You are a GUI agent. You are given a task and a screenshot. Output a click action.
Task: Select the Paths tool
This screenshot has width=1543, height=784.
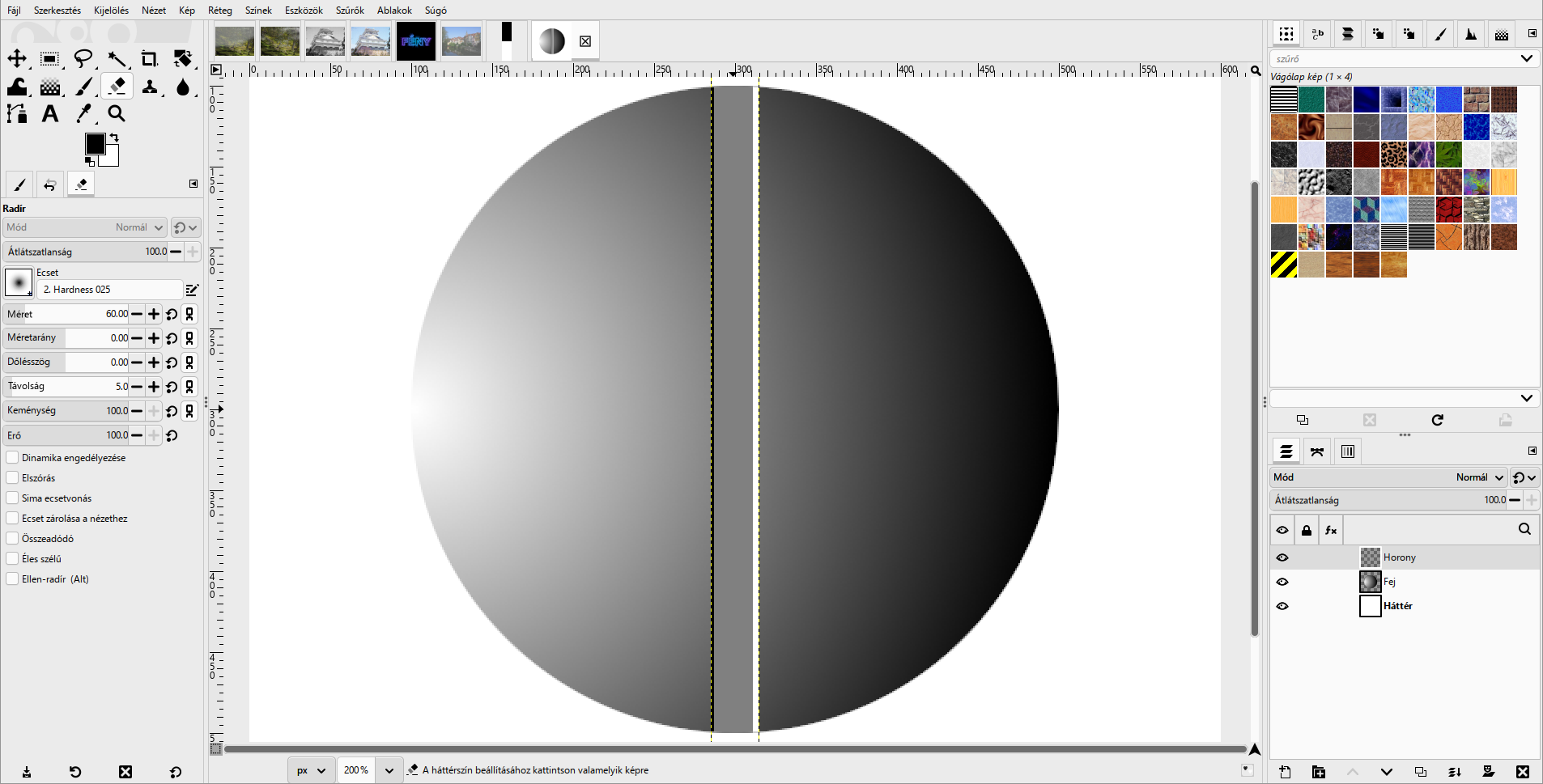coord(17,114)
